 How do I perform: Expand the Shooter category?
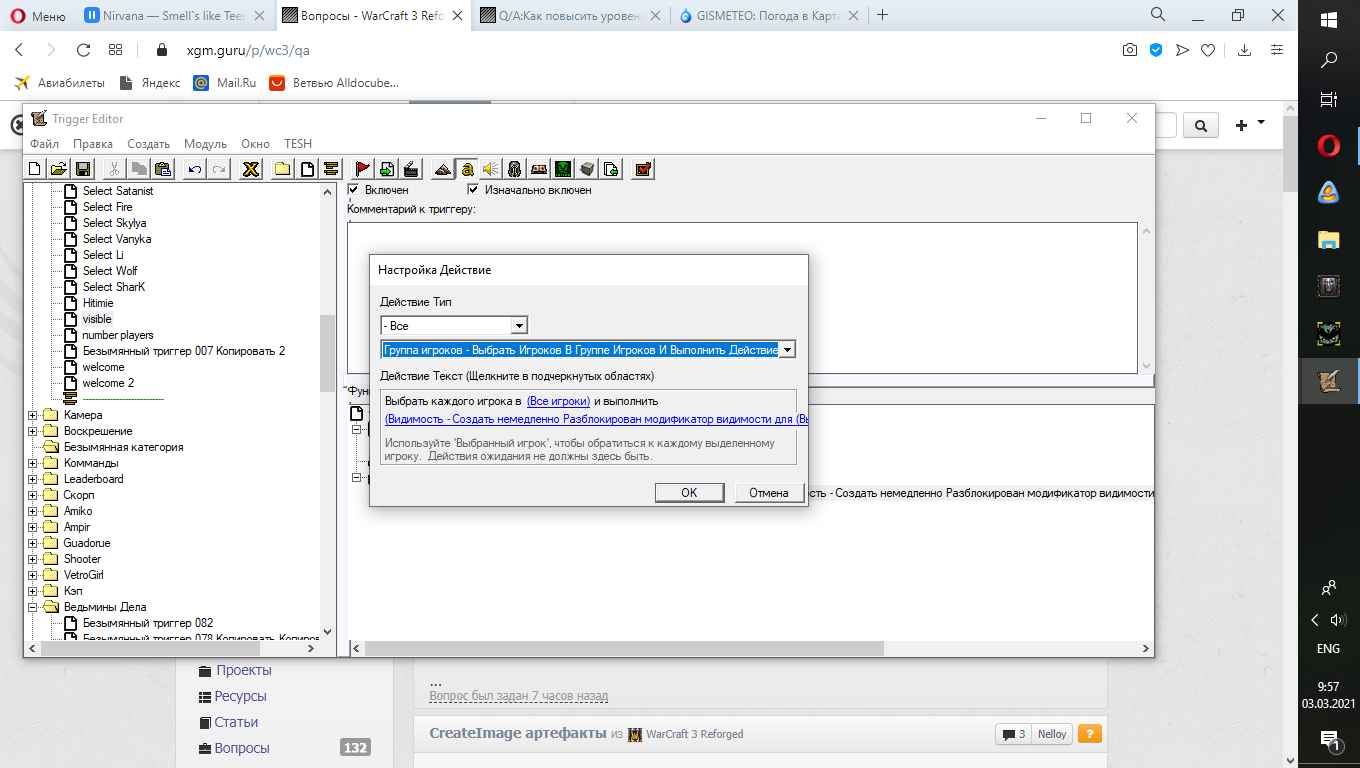33,559
